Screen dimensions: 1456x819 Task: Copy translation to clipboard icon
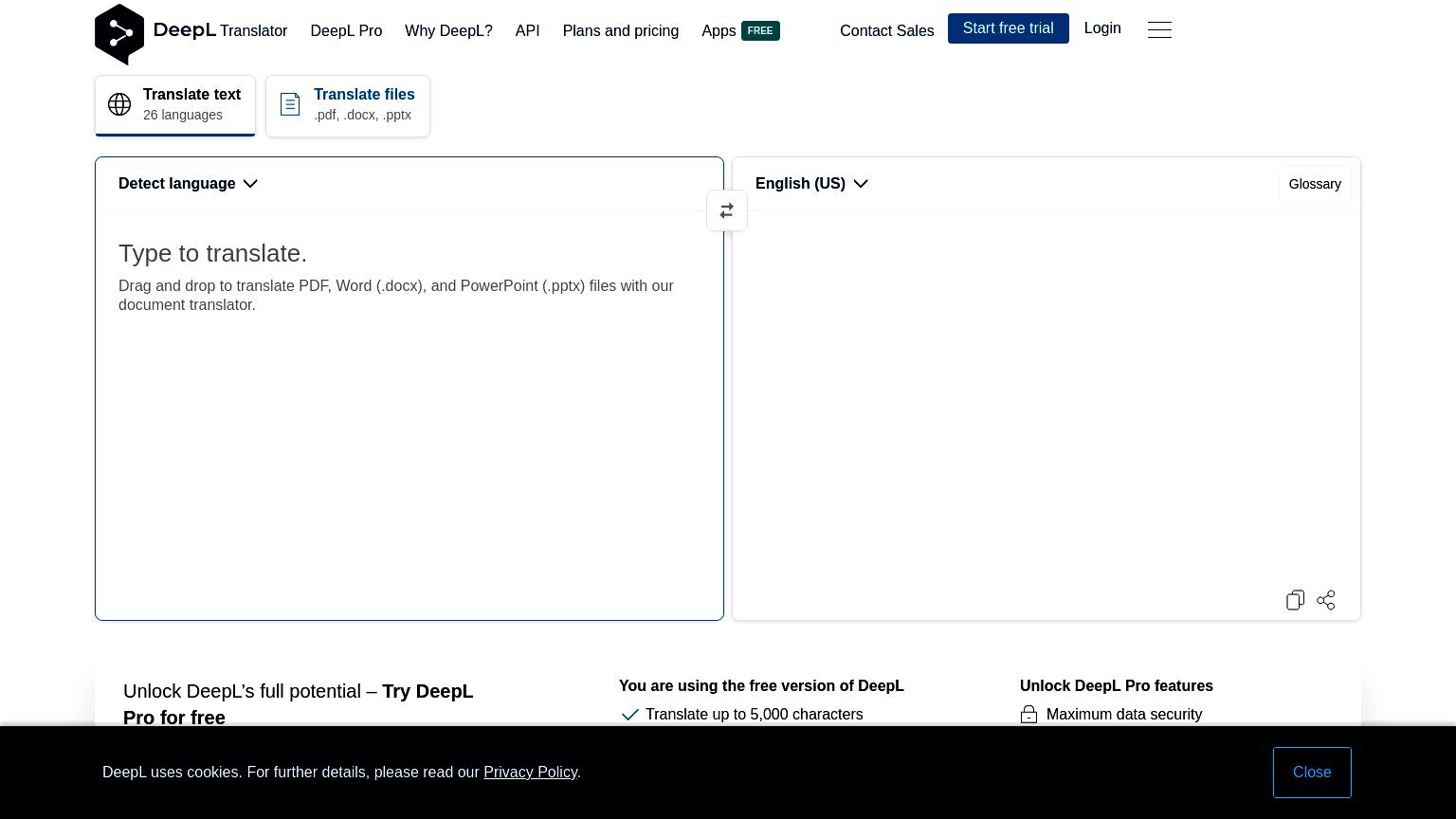(x=1295, y=600)
